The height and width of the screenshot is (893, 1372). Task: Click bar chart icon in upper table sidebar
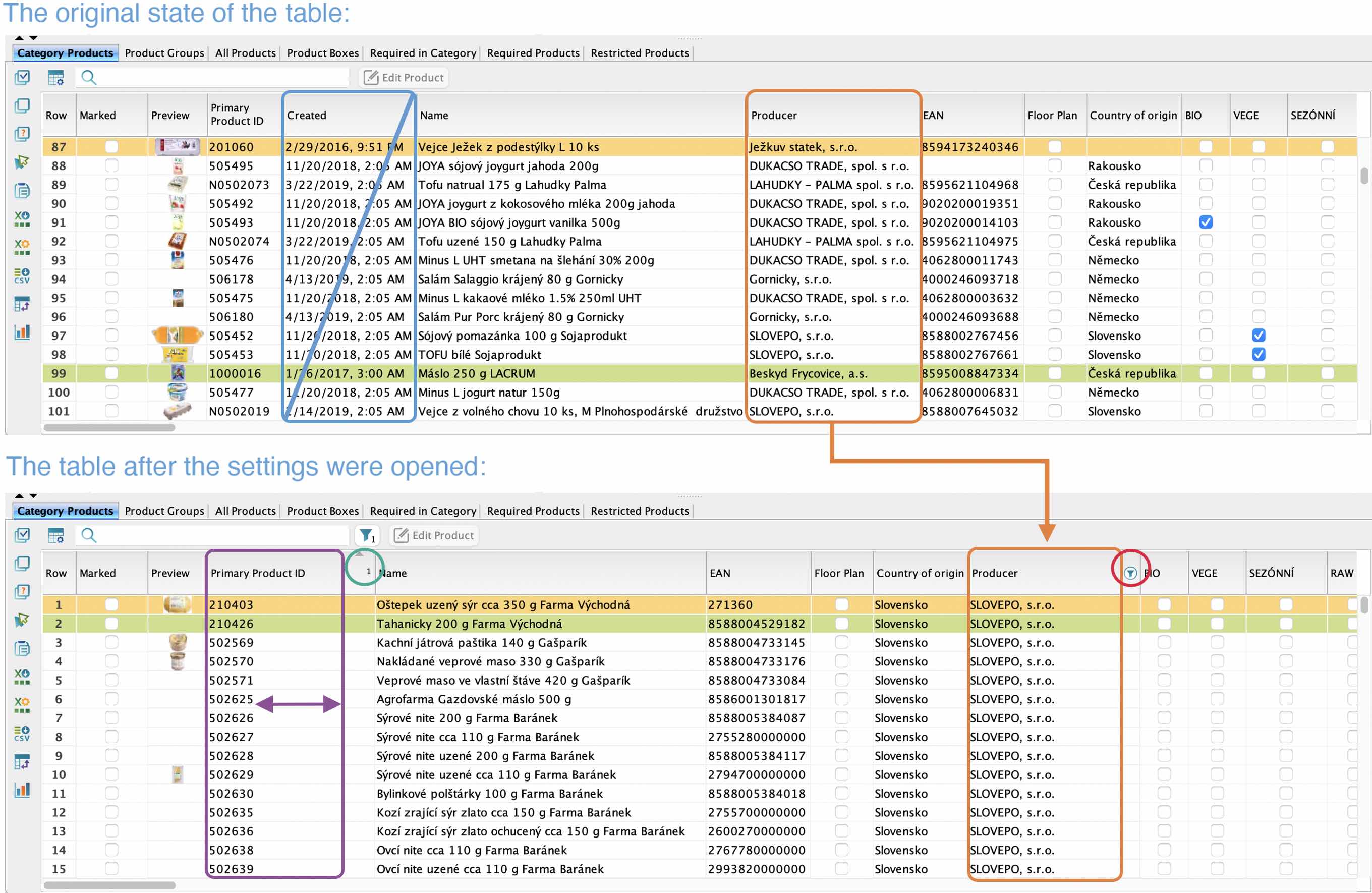pyautogui.click(x=22, y=331)
